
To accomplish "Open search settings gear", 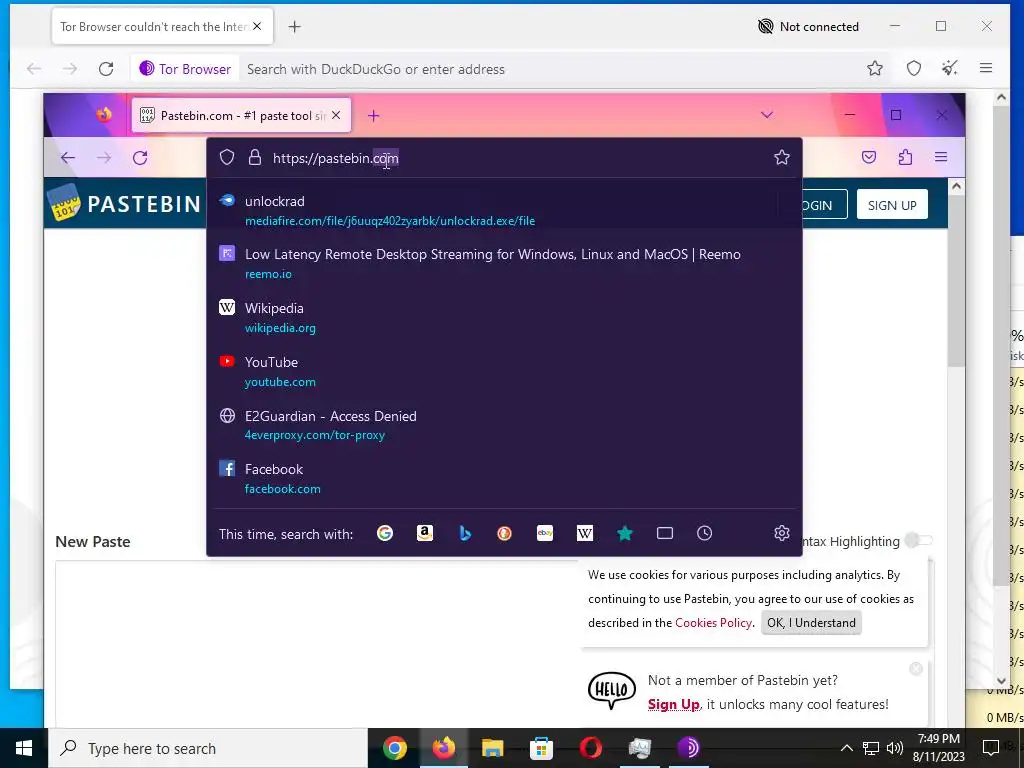I will tap(782, 534).
